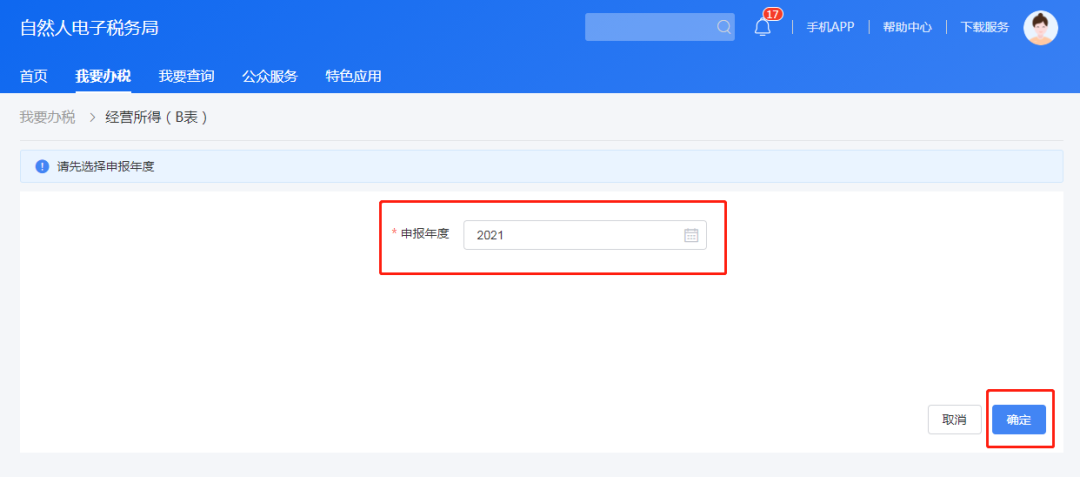1080x477 pixels.
Task: Open the 手机APP link
Action: [830, 27]
